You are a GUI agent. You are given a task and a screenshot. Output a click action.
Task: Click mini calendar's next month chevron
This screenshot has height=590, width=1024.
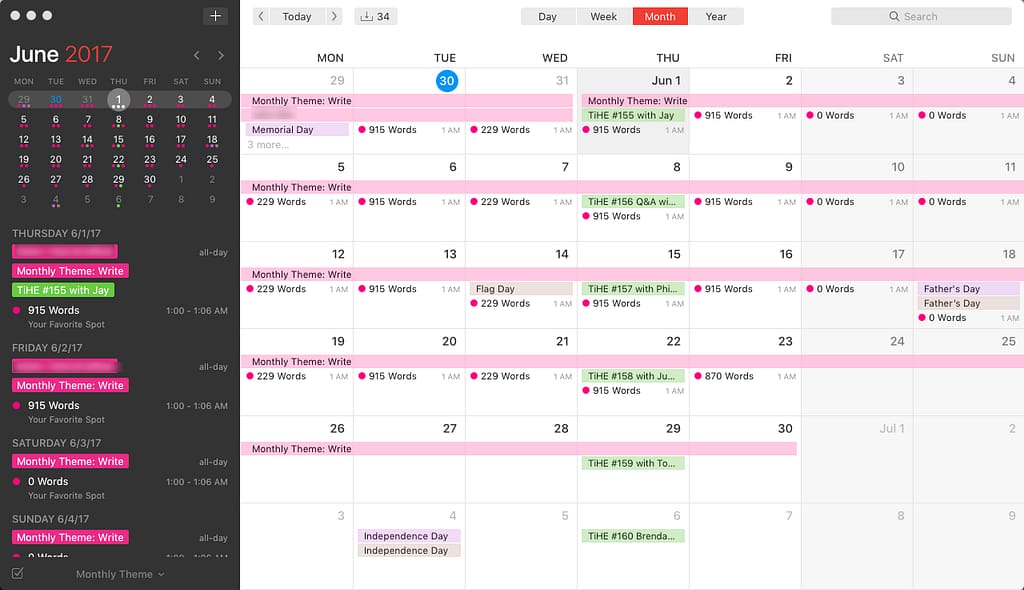point(221,55)
